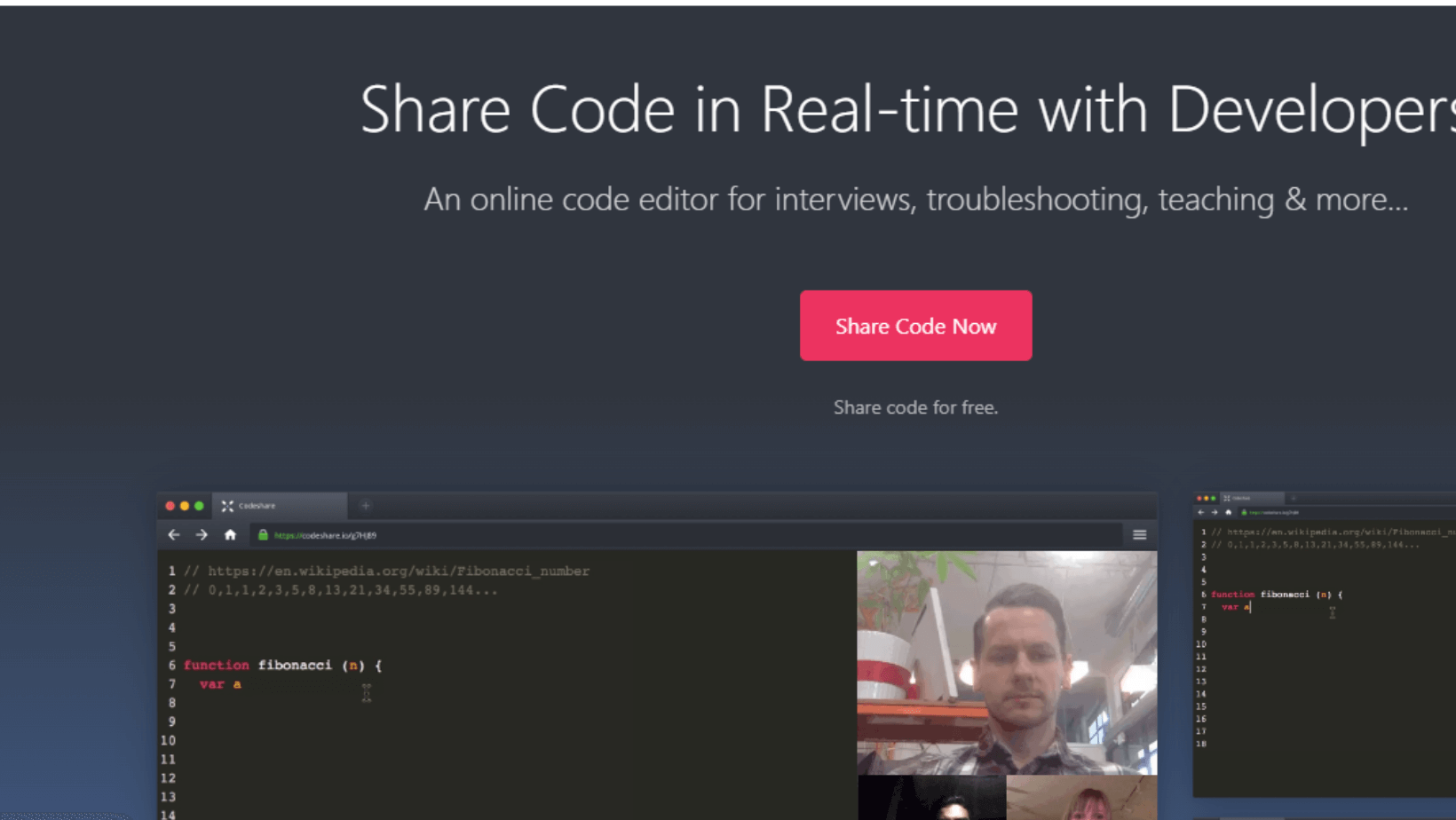
Task: Click the forward arrow in the mock browser
Action: click(202, 535)
